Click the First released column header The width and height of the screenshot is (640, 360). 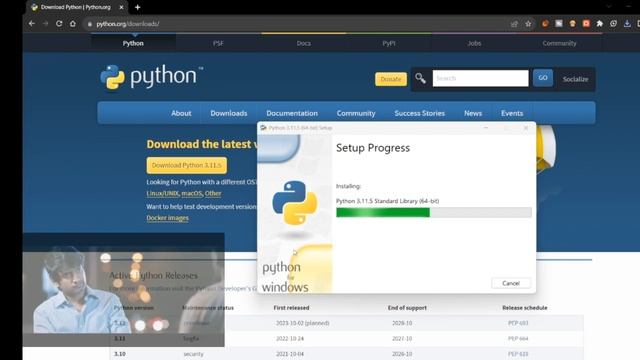point(291,308)
